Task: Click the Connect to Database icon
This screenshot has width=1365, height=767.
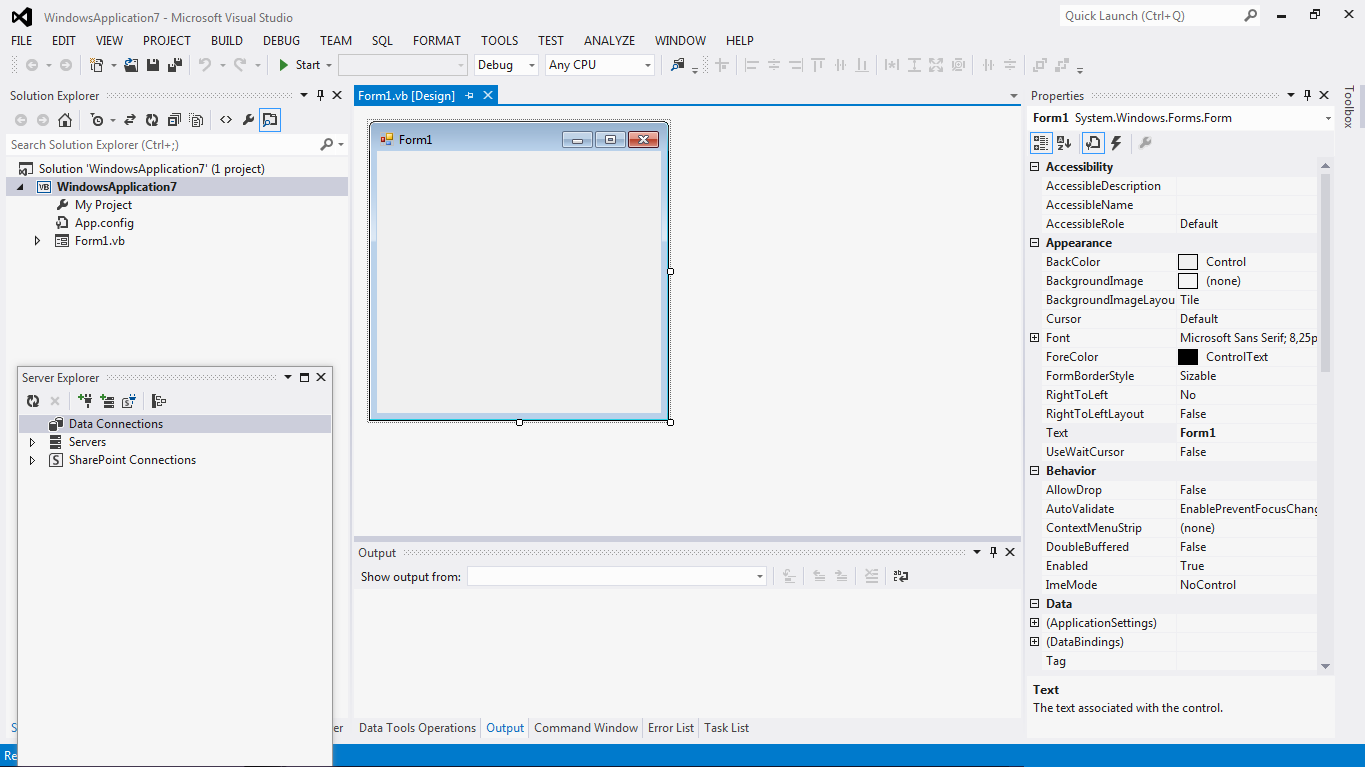Action: tap(85, 400)
